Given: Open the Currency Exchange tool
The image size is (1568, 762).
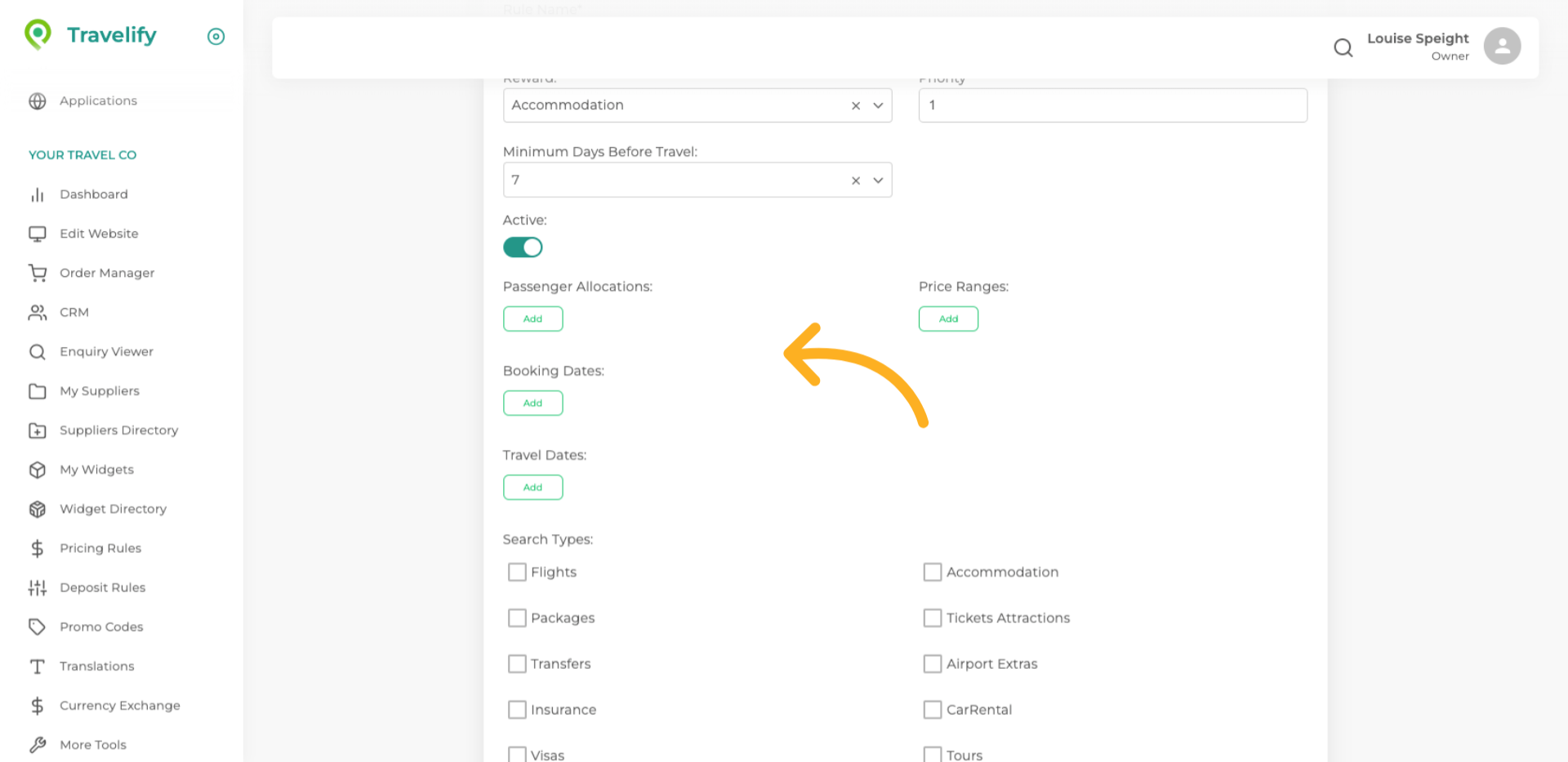Looking at the screenshot, I should tap(120, 706).
